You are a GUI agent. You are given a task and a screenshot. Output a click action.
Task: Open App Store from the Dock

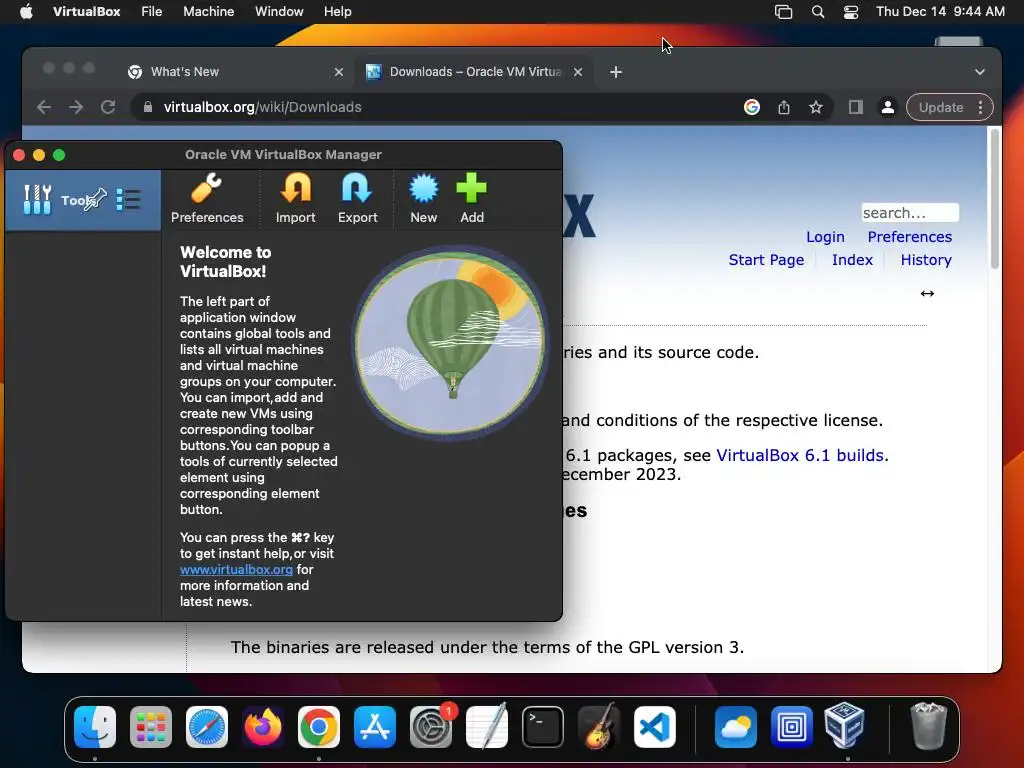[x=375, y=727]
